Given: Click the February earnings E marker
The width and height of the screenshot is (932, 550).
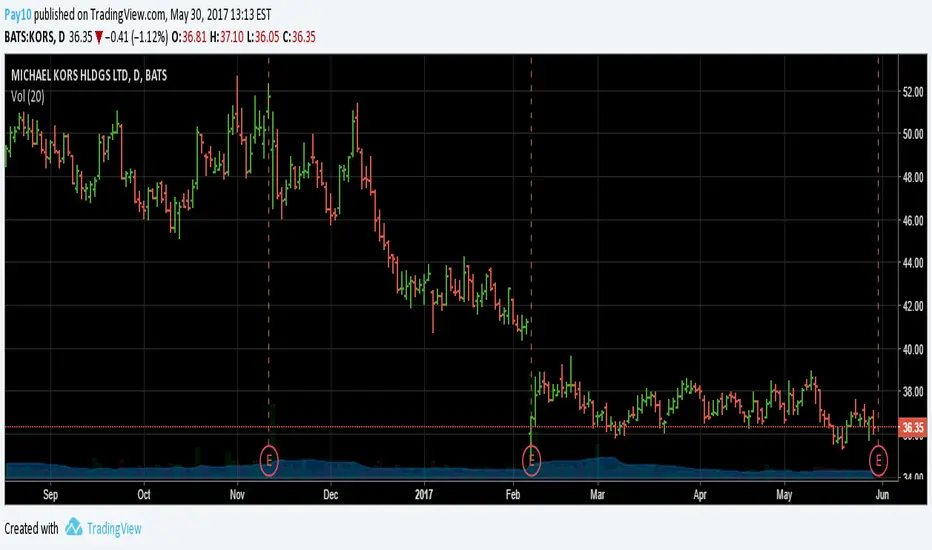Looking at the screenshot, I should click(x=531, y=460).
